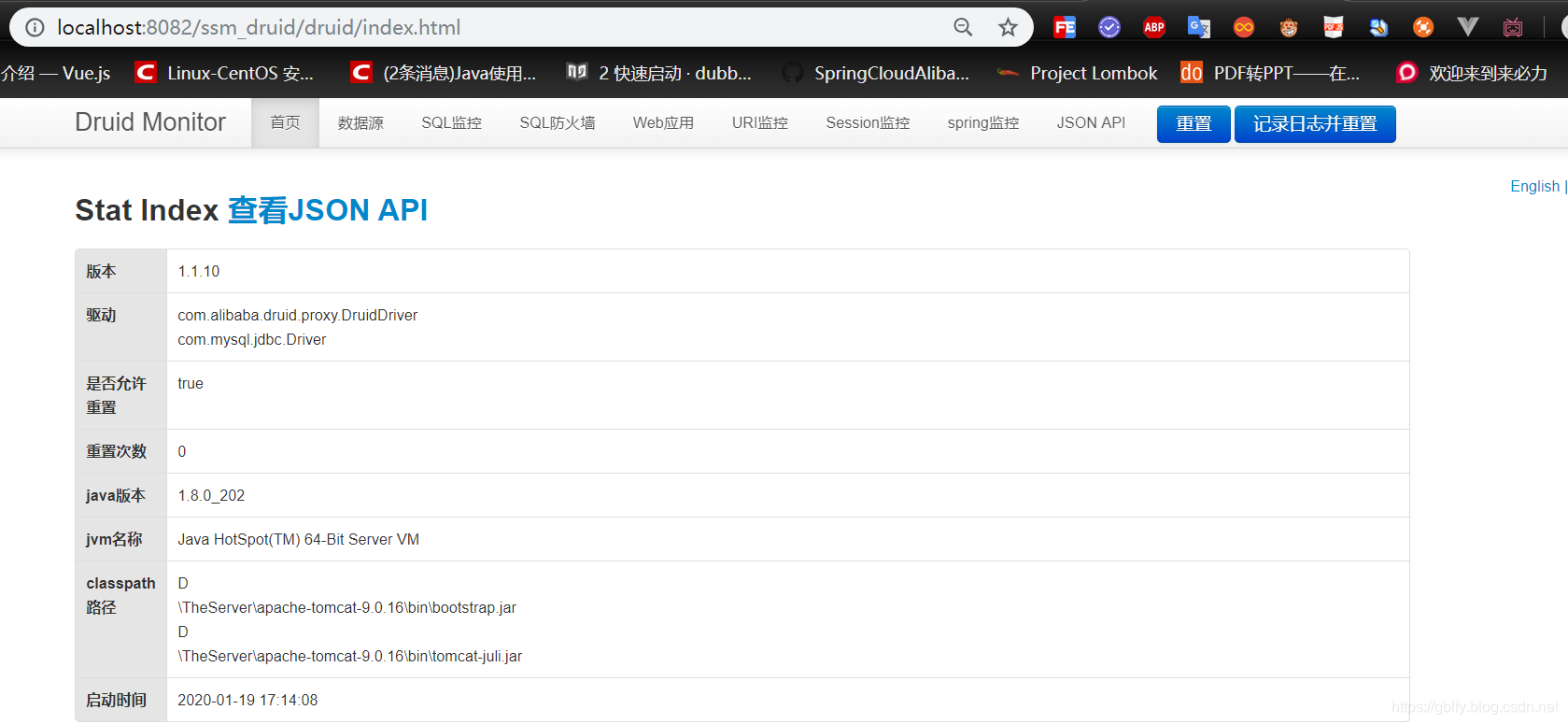Click the com.alibaba.druid.proxy.DruidDriver text
The image size is (1568, 724).
[x=298, y=315]
